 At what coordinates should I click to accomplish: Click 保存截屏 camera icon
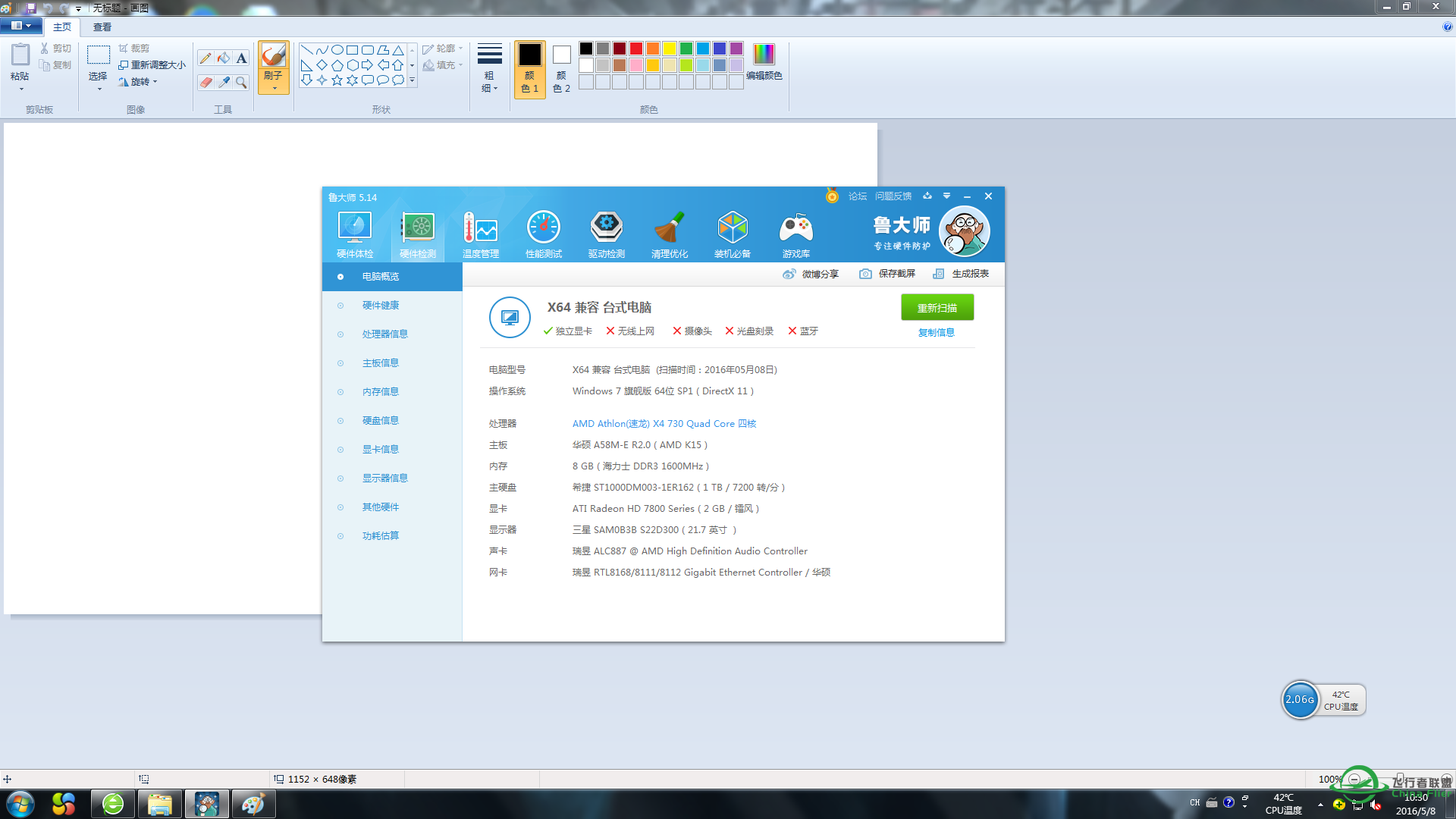point(865,274)
